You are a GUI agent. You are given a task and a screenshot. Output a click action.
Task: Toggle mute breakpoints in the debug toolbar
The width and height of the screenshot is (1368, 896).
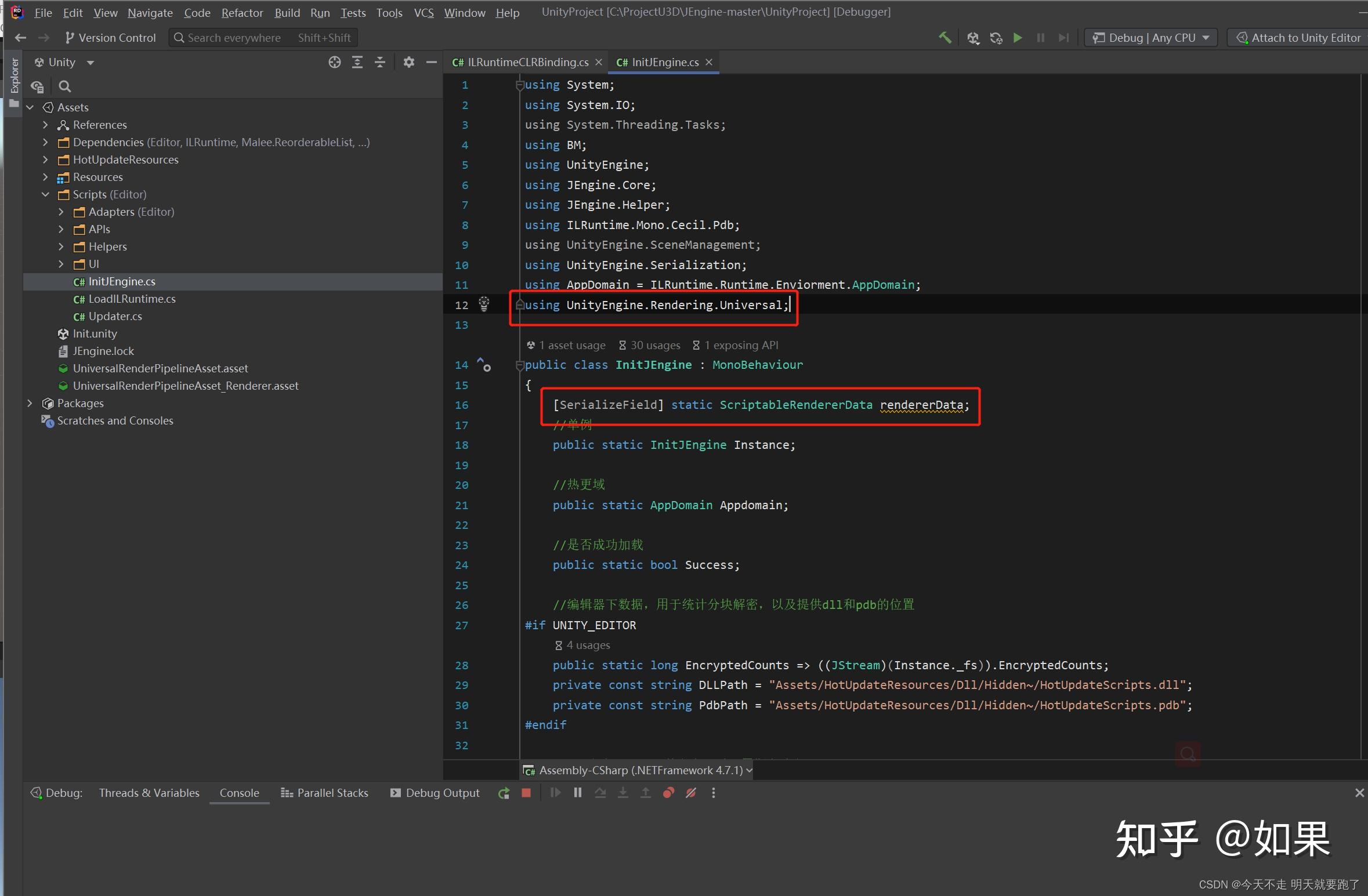(x=691, y=793)
